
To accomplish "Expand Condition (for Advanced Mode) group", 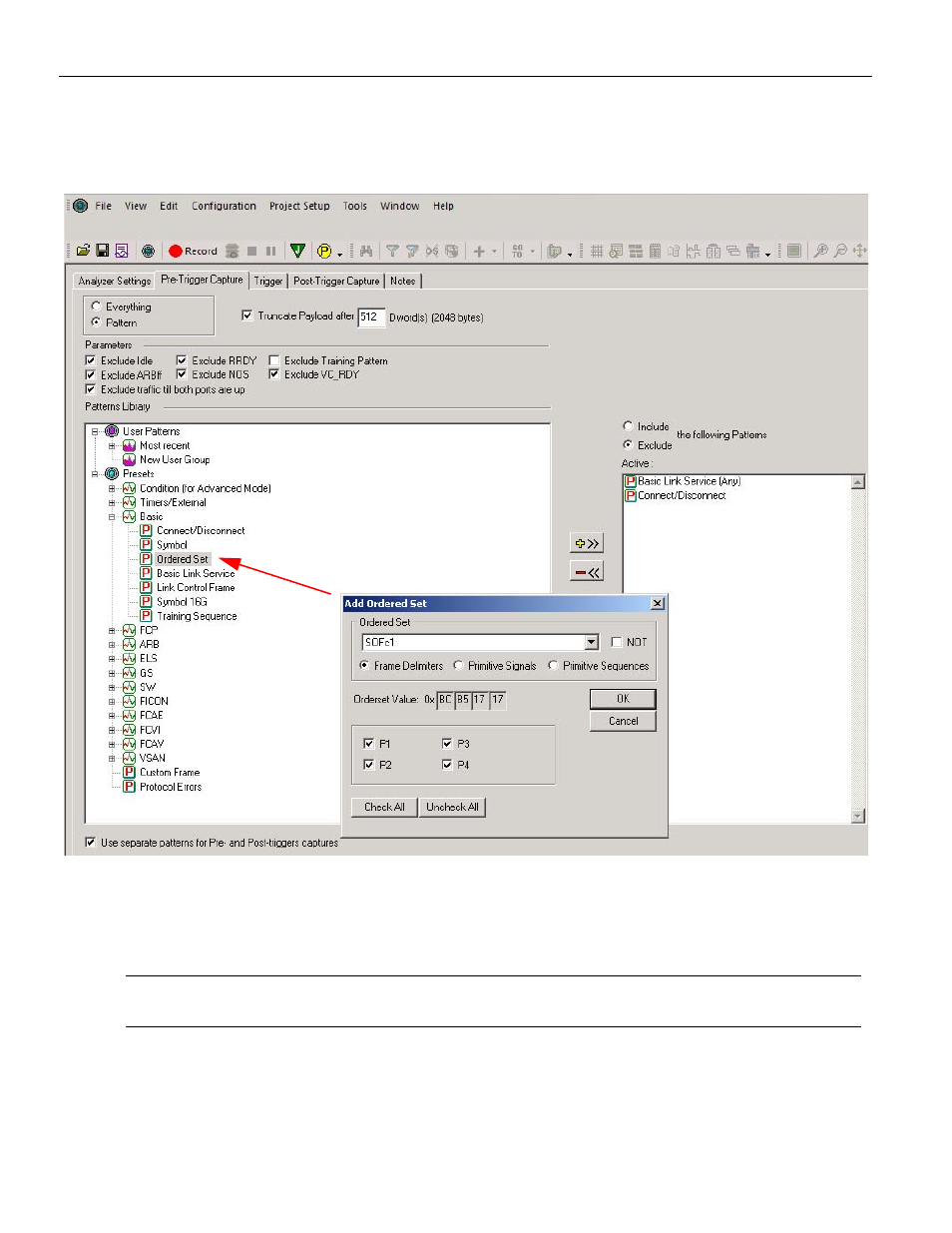I will (x=112, y=488).
